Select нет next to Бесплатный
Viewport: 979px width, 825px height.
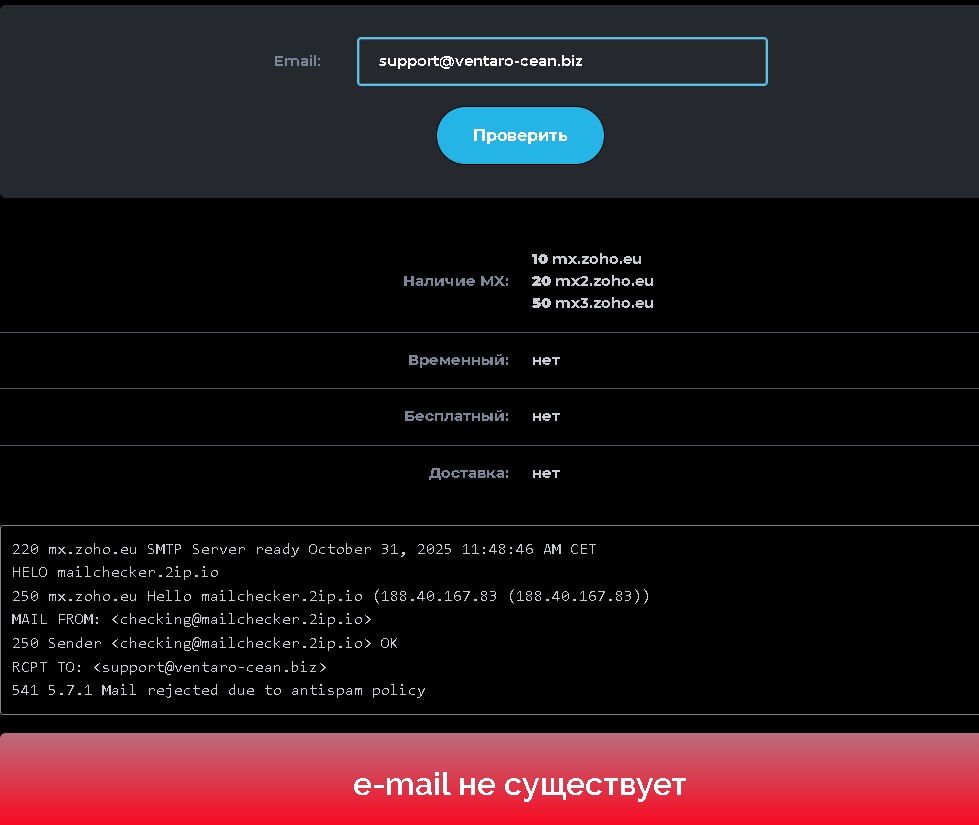[x=545, y=416]
